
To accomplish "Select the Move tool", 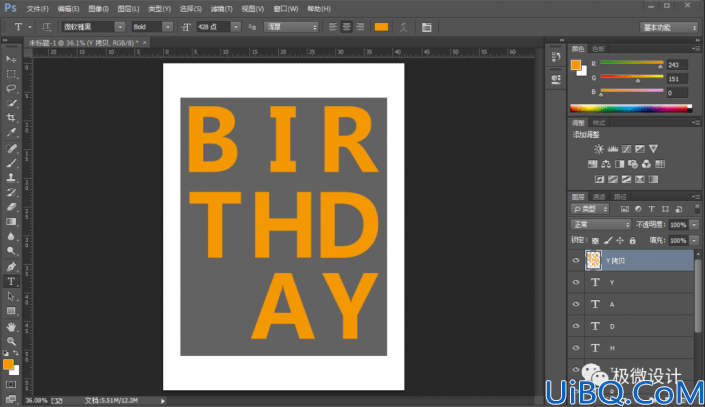I will [x=11, y=59].
